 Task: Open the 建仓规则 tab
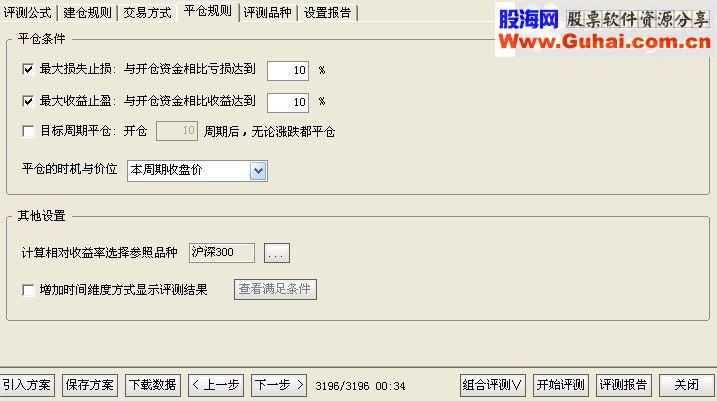click(x=87, y=12)
